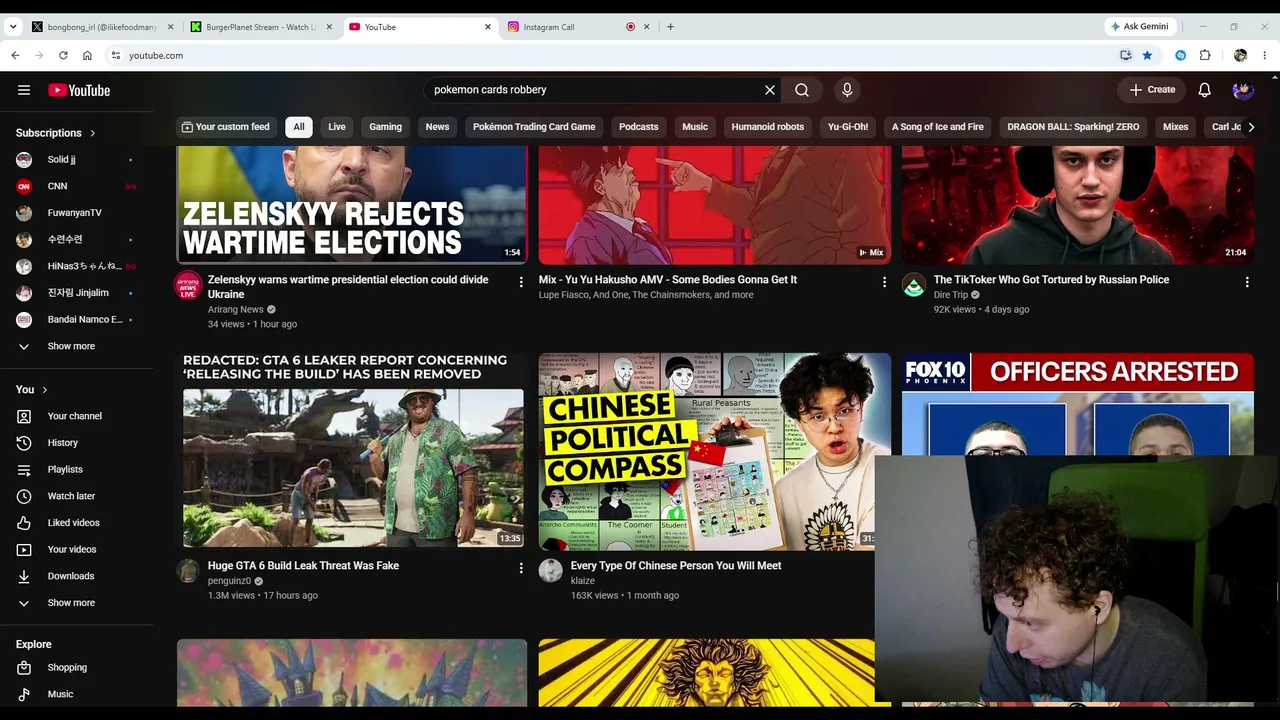Click the Create button
Image resolution: width=1280 pixels, height=720 pixels.
(1152, 90)
